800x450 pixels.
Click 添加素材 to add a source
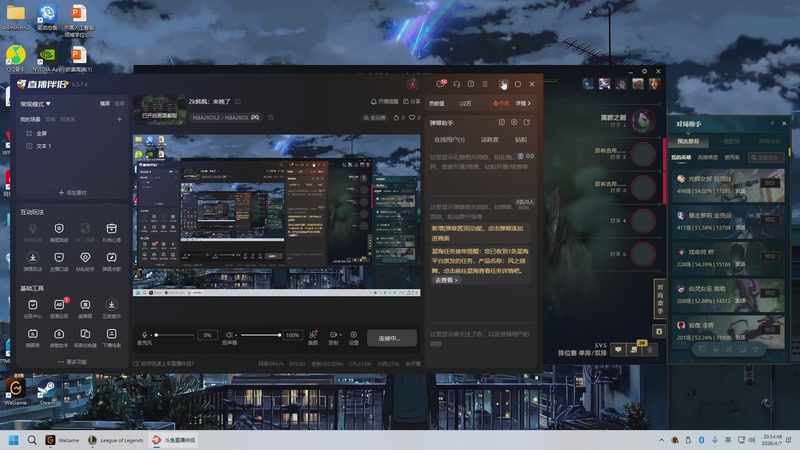(72, 192)
